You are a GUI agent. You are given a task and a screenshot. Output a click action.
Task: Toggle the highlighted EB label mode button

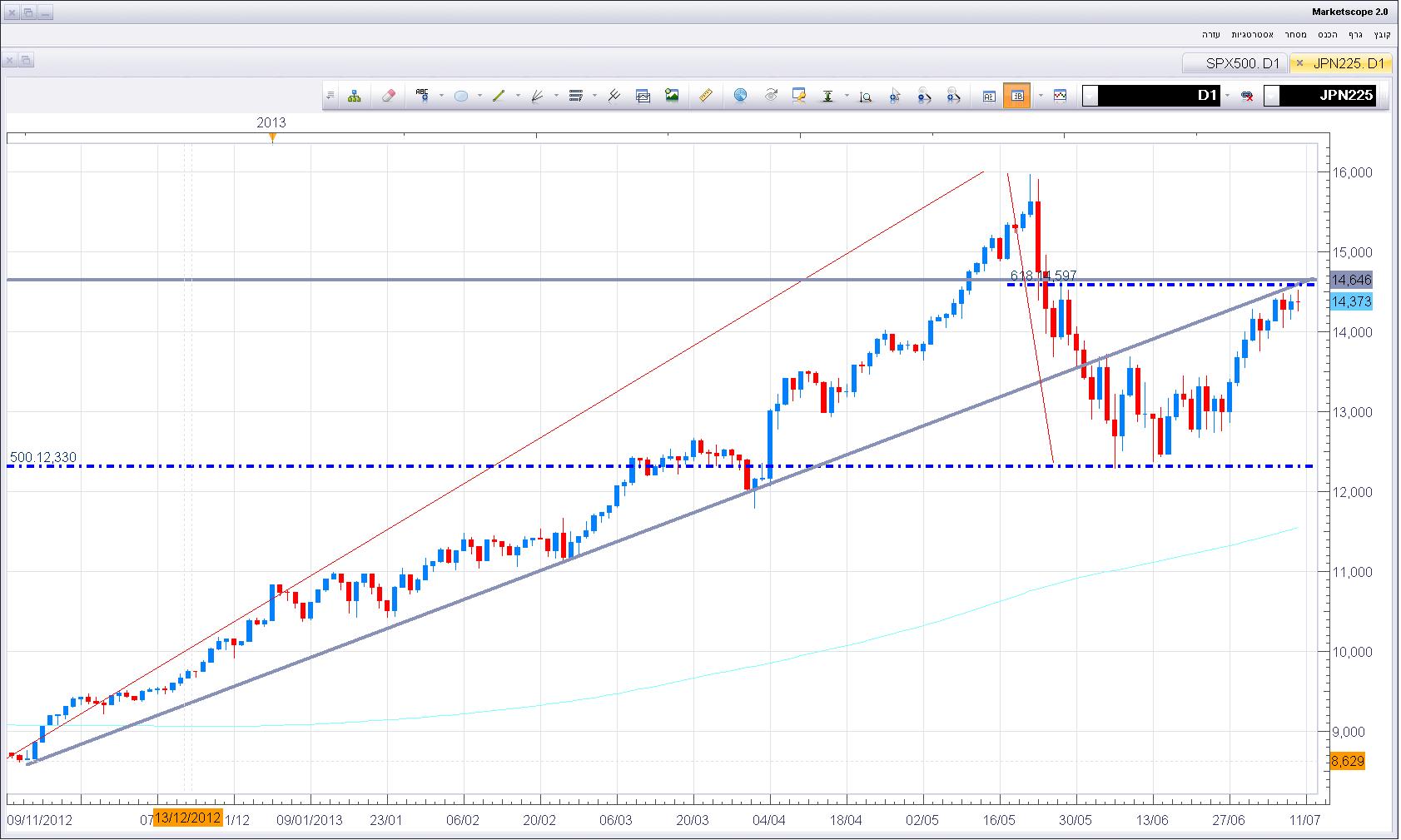coord(1017,96)
